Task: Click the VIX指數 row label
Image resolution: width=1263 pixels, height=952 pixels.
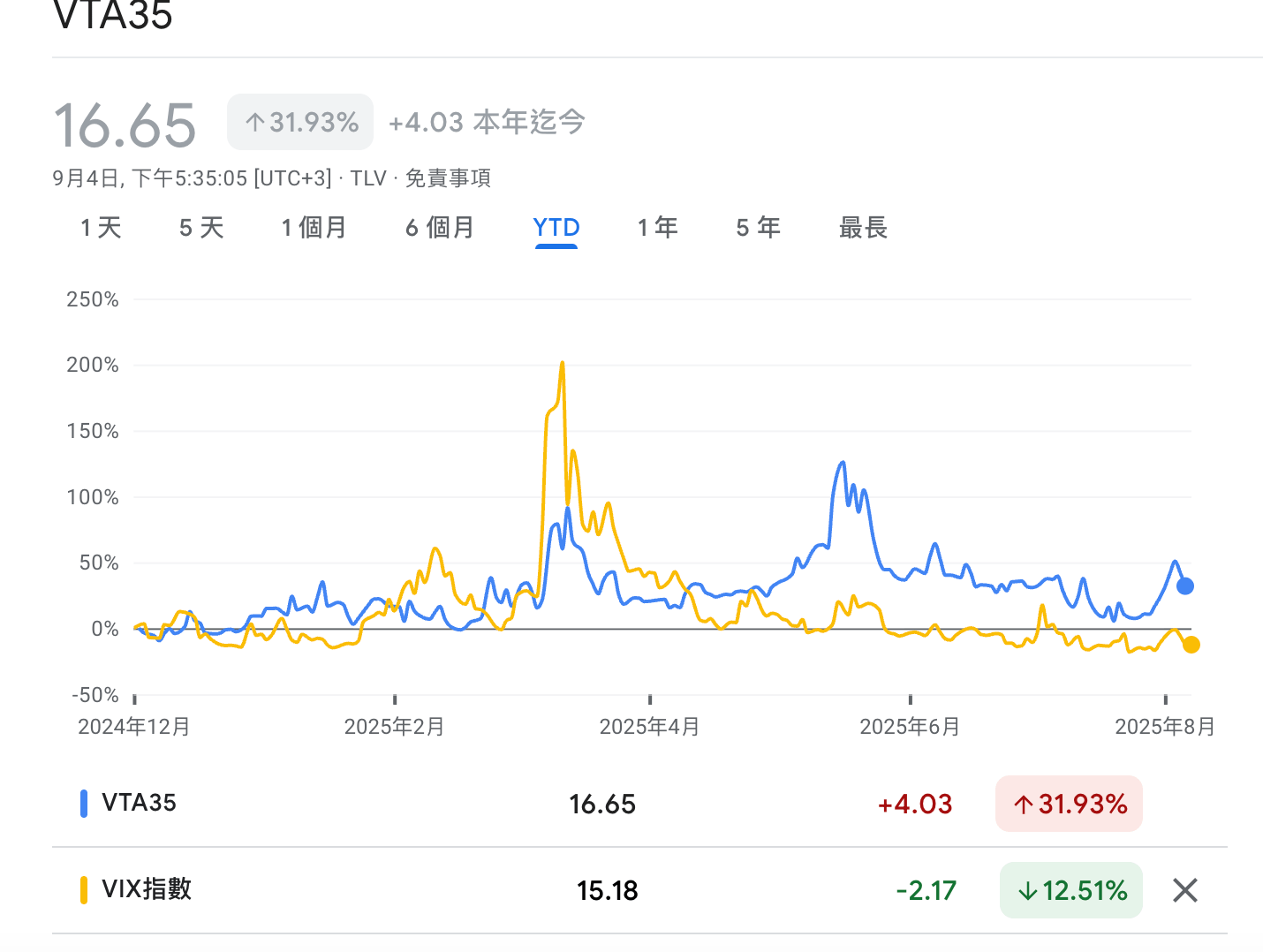Action: pyautogui.click(x=146, y=890)
